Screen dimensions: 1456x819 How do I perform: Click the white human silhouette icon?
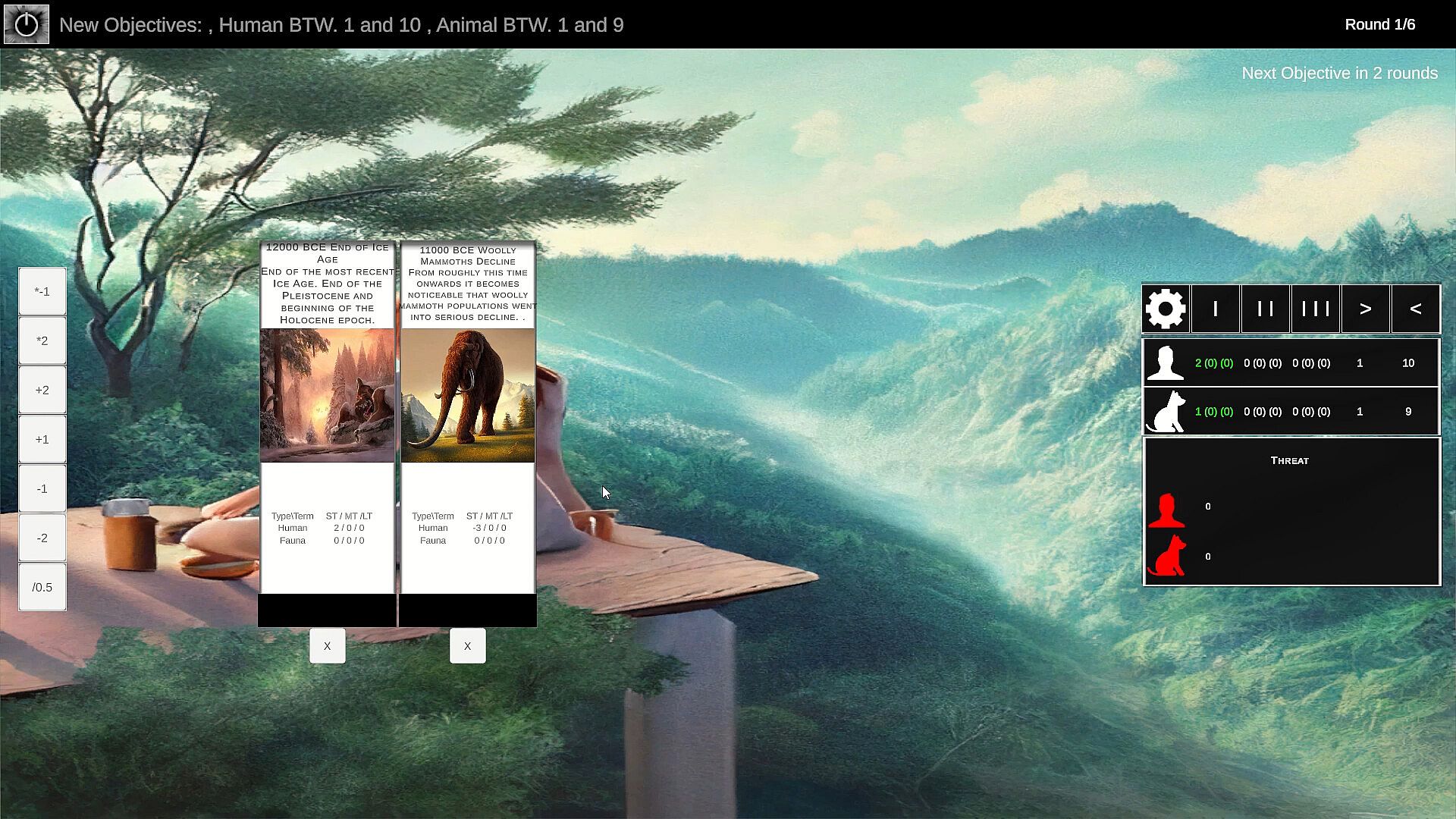click(1166, 362)
